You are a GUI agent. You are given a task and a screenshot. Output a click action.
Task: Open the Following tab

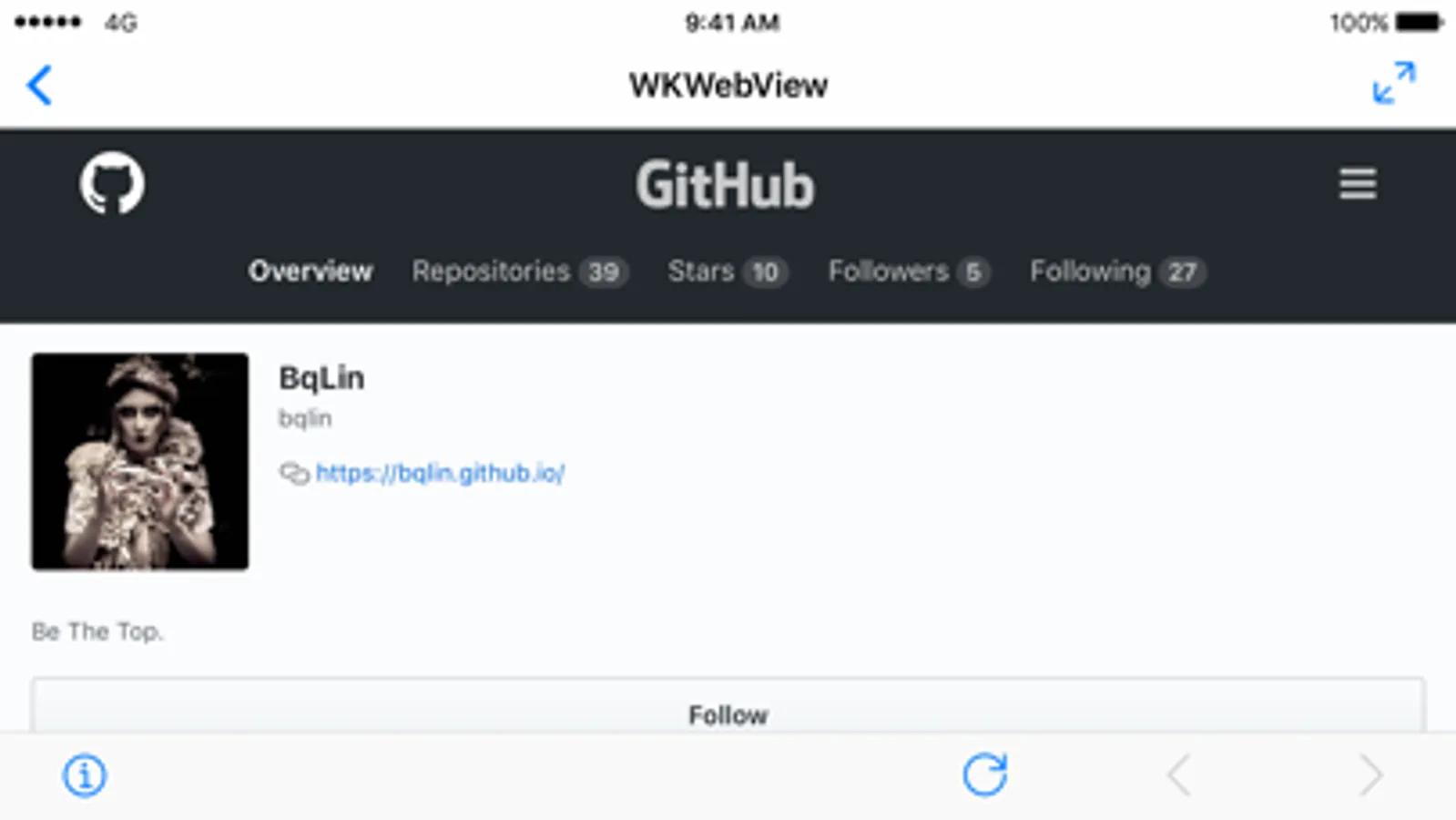(x=1118, y=272)
